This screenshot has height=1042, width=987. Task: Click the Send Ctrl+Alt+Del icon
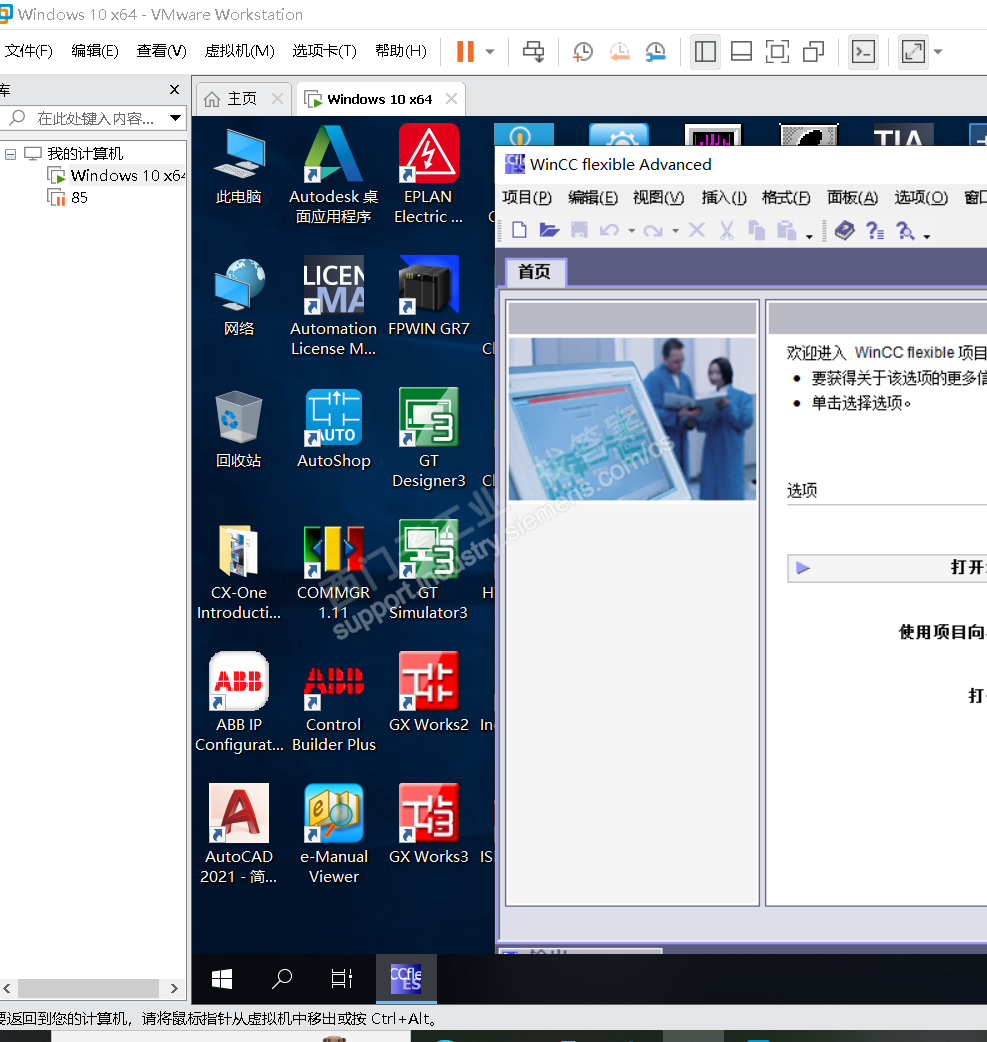coord(533,51)
